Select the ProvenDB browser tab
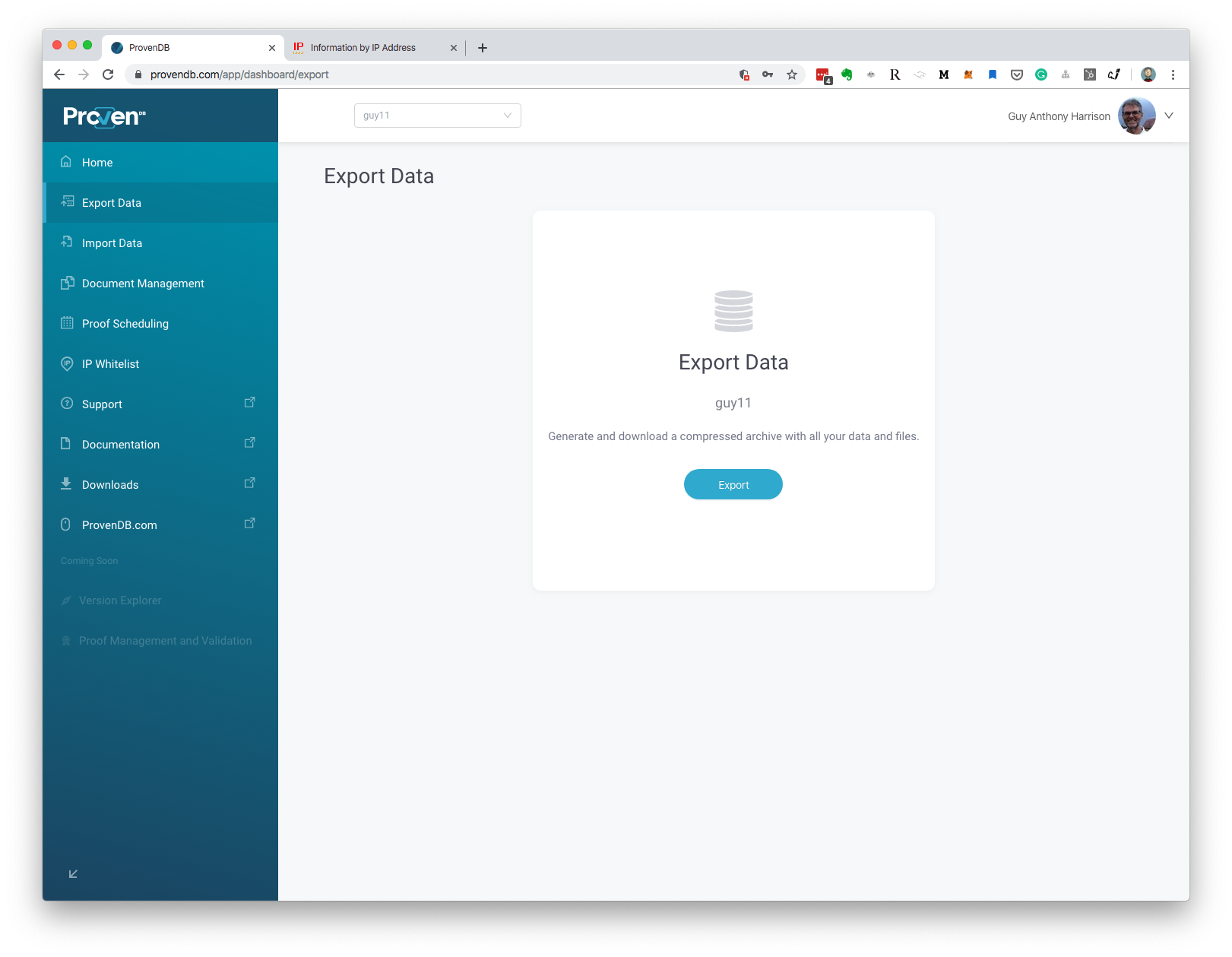 193,48
